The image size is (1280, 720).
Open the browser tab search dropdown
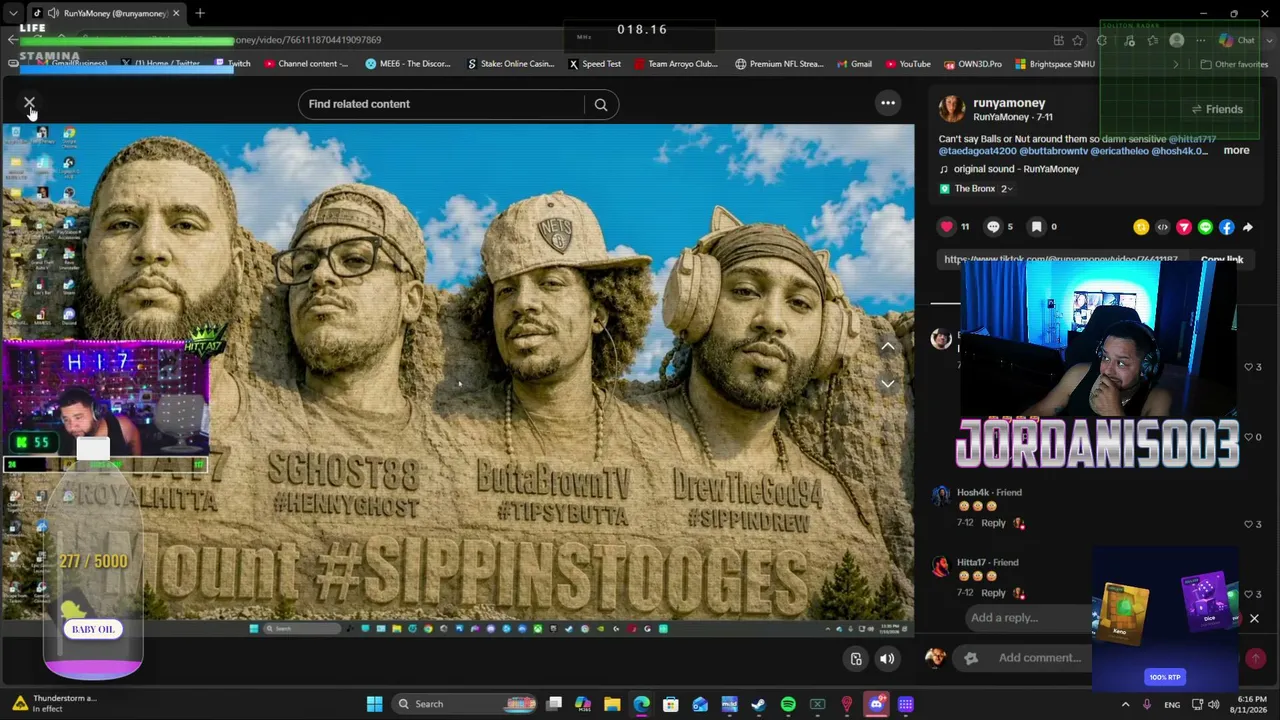click(13, 13)
